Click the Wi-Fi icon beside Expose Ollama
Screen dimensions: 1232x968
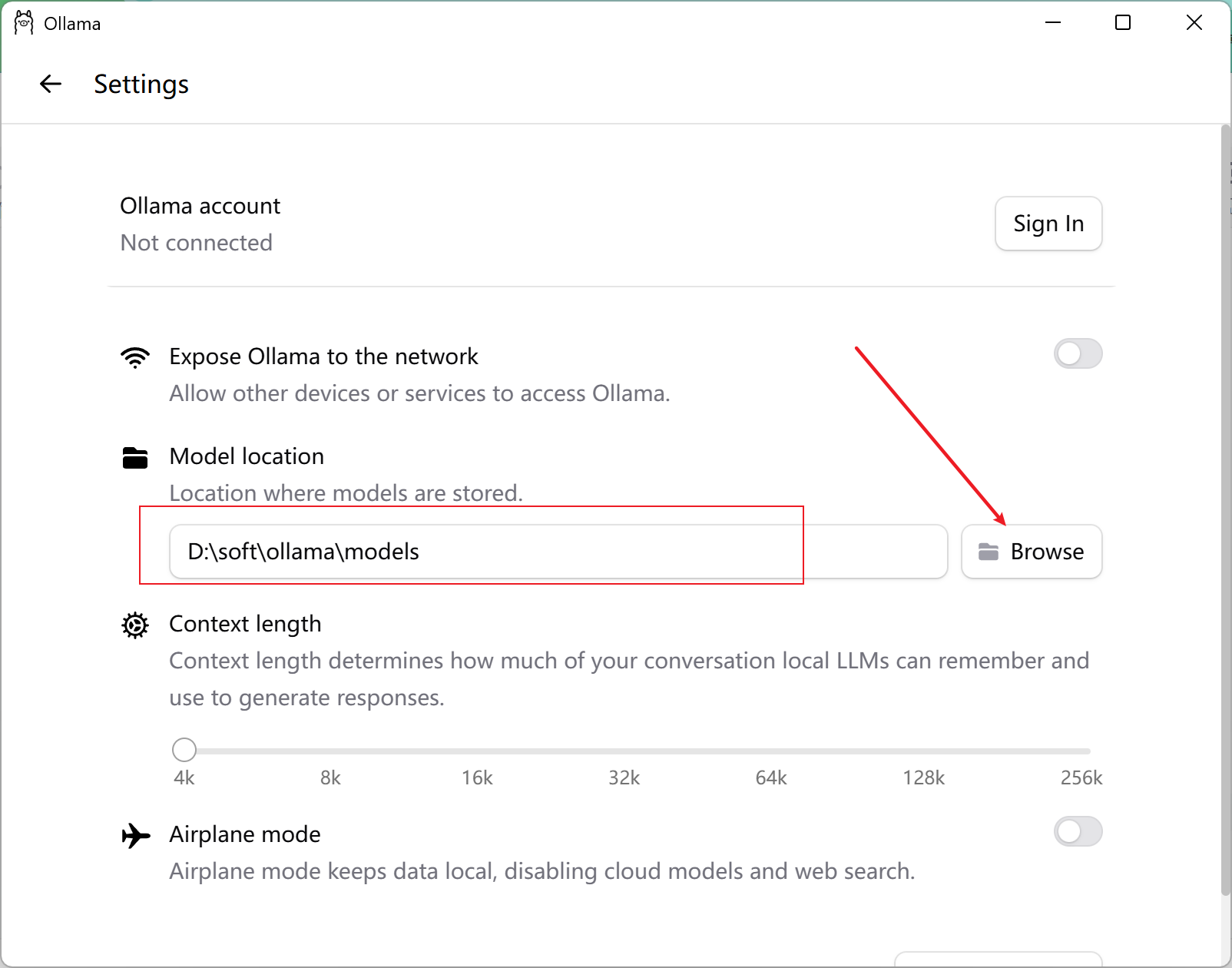coord(135,357)
